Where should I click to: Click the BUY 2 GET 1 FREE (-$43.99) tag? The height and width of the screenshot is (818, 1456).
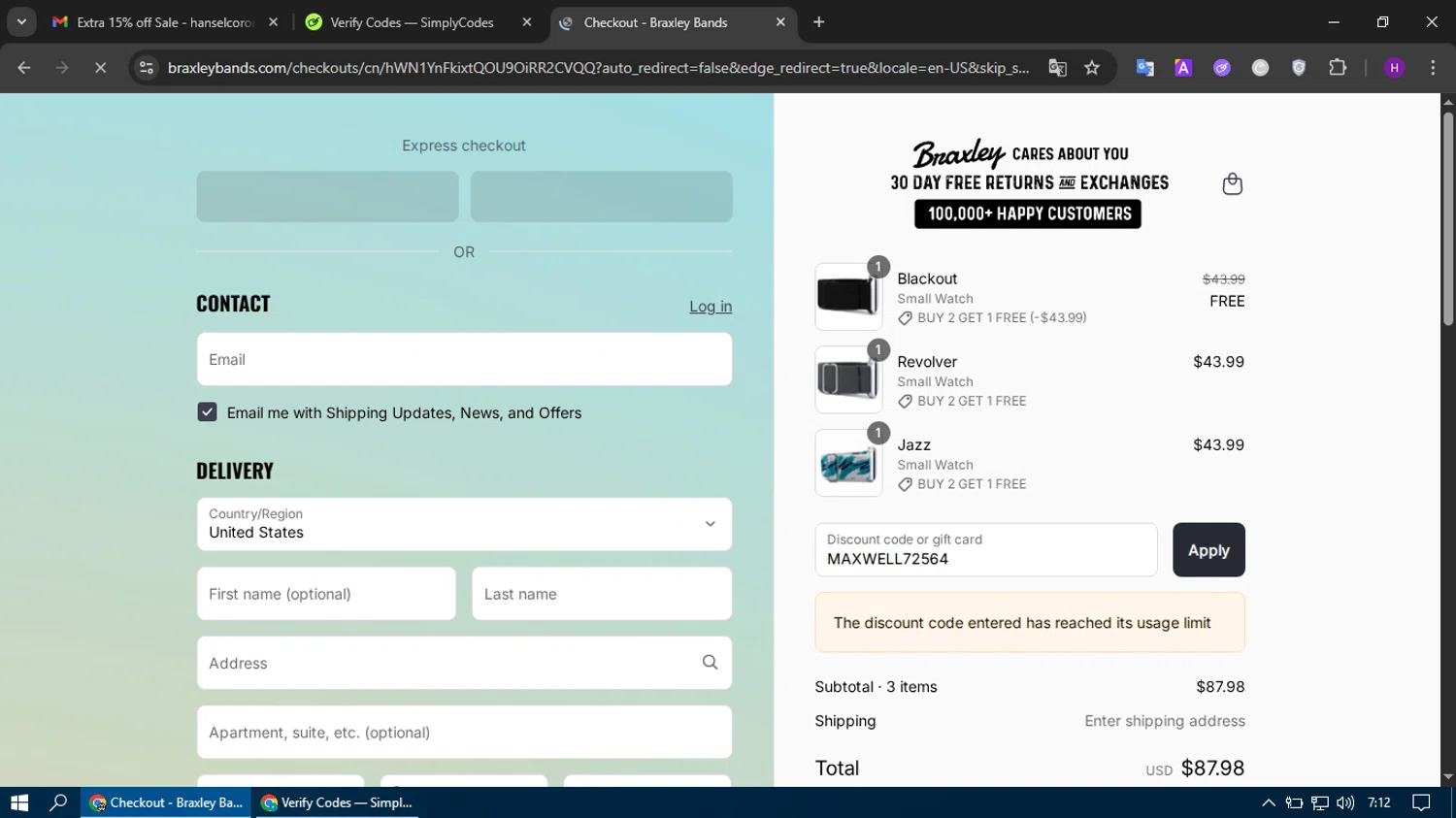click(x=992, y=318)
